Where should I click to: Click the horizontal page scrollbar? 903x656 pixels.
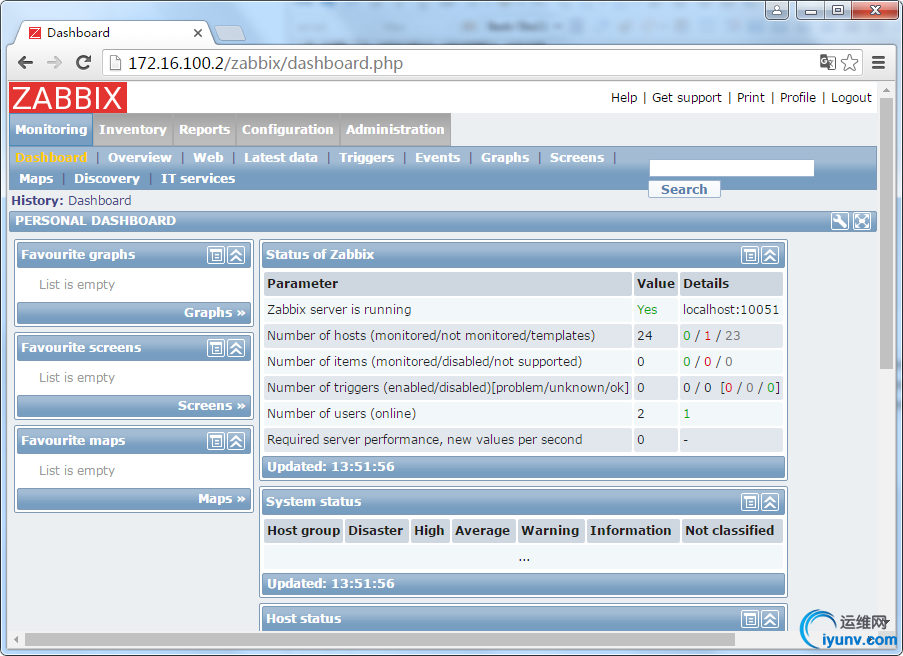[380, 639]
